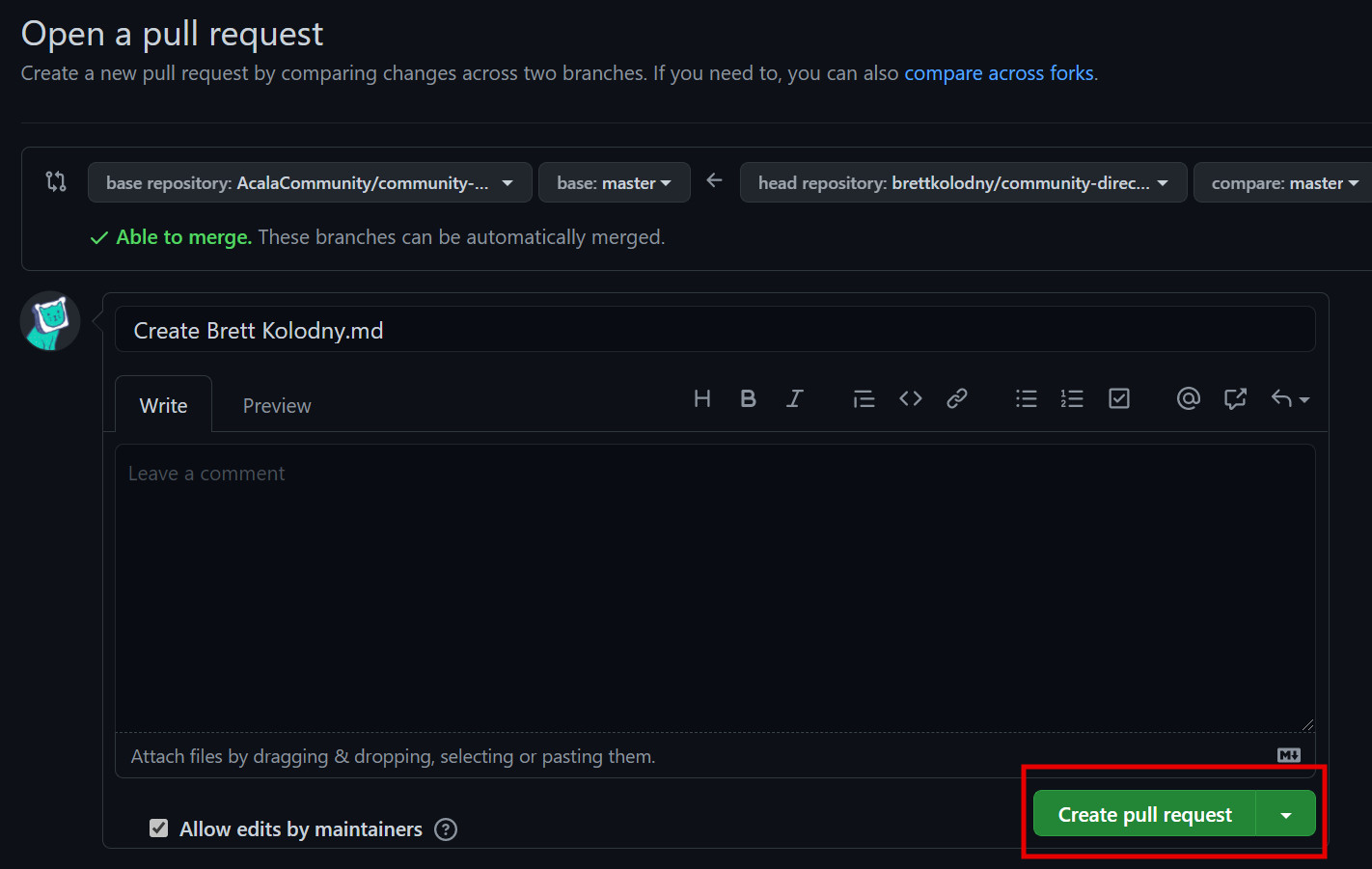Add a link using chain icon
This screenshot has width=1372, height=869.
tap(956, 398)
